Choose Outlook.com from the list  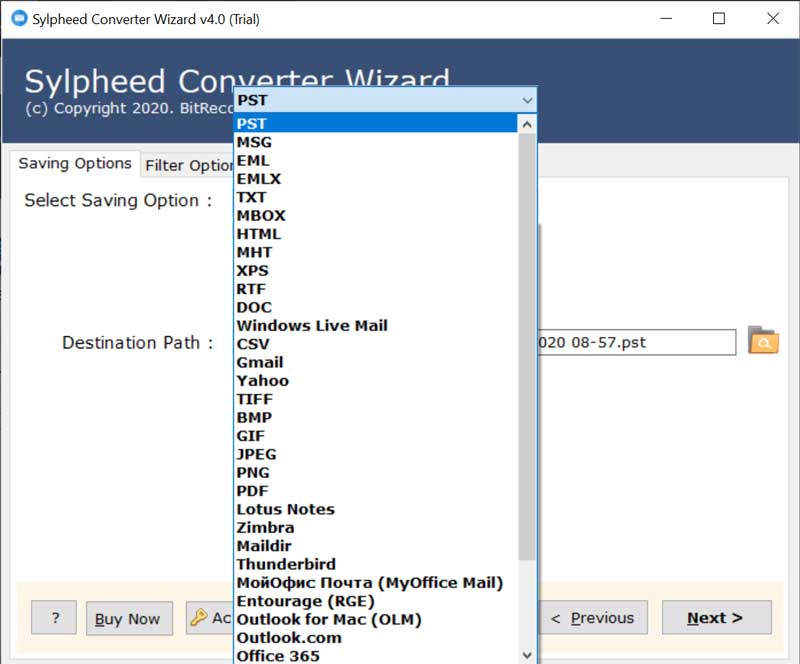pyautogui.click(x=376, y=638)
